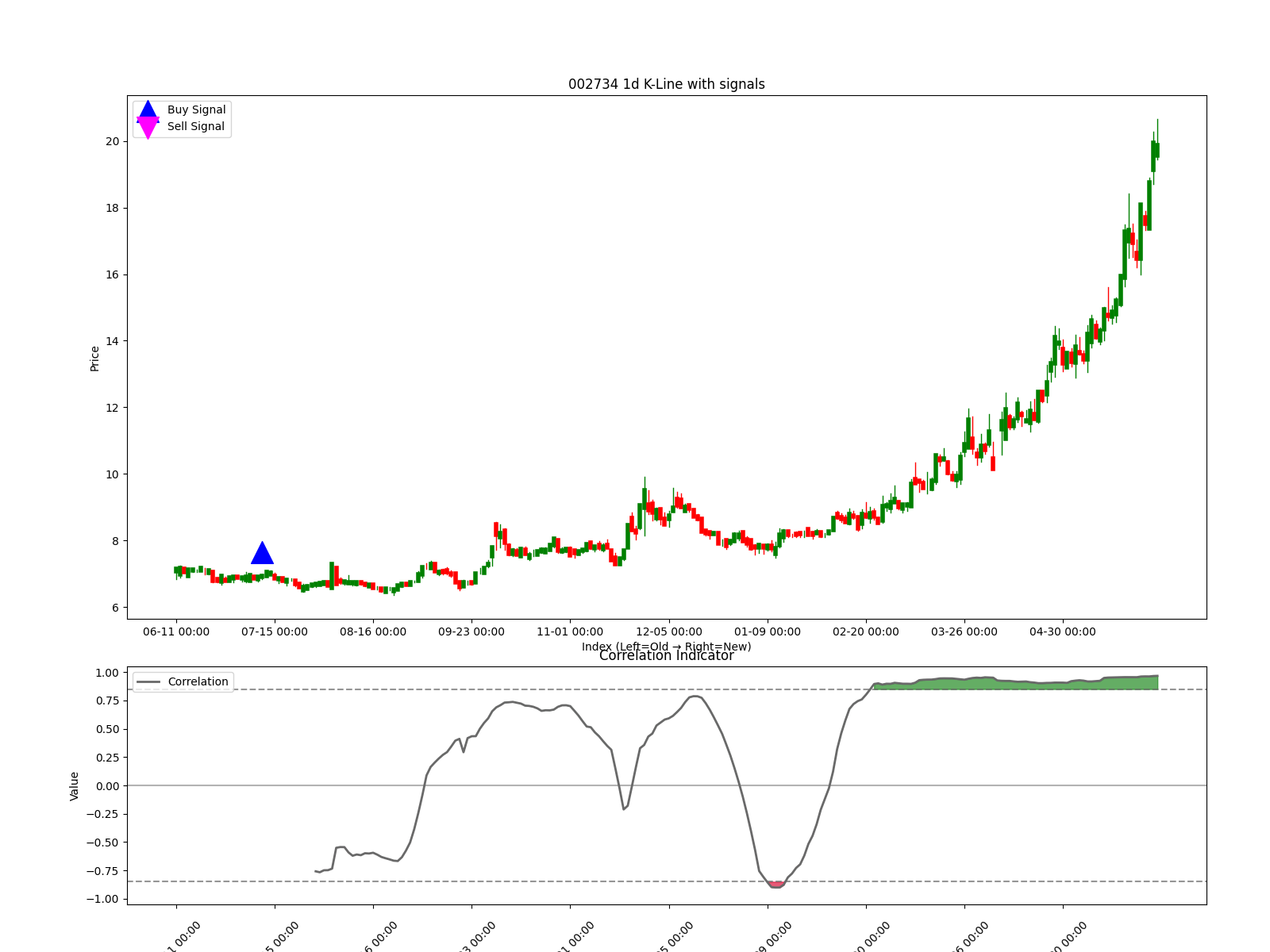Click the correlation tick label 0.75
This screenshot has height=952, width=1270.
coord(106,701)
